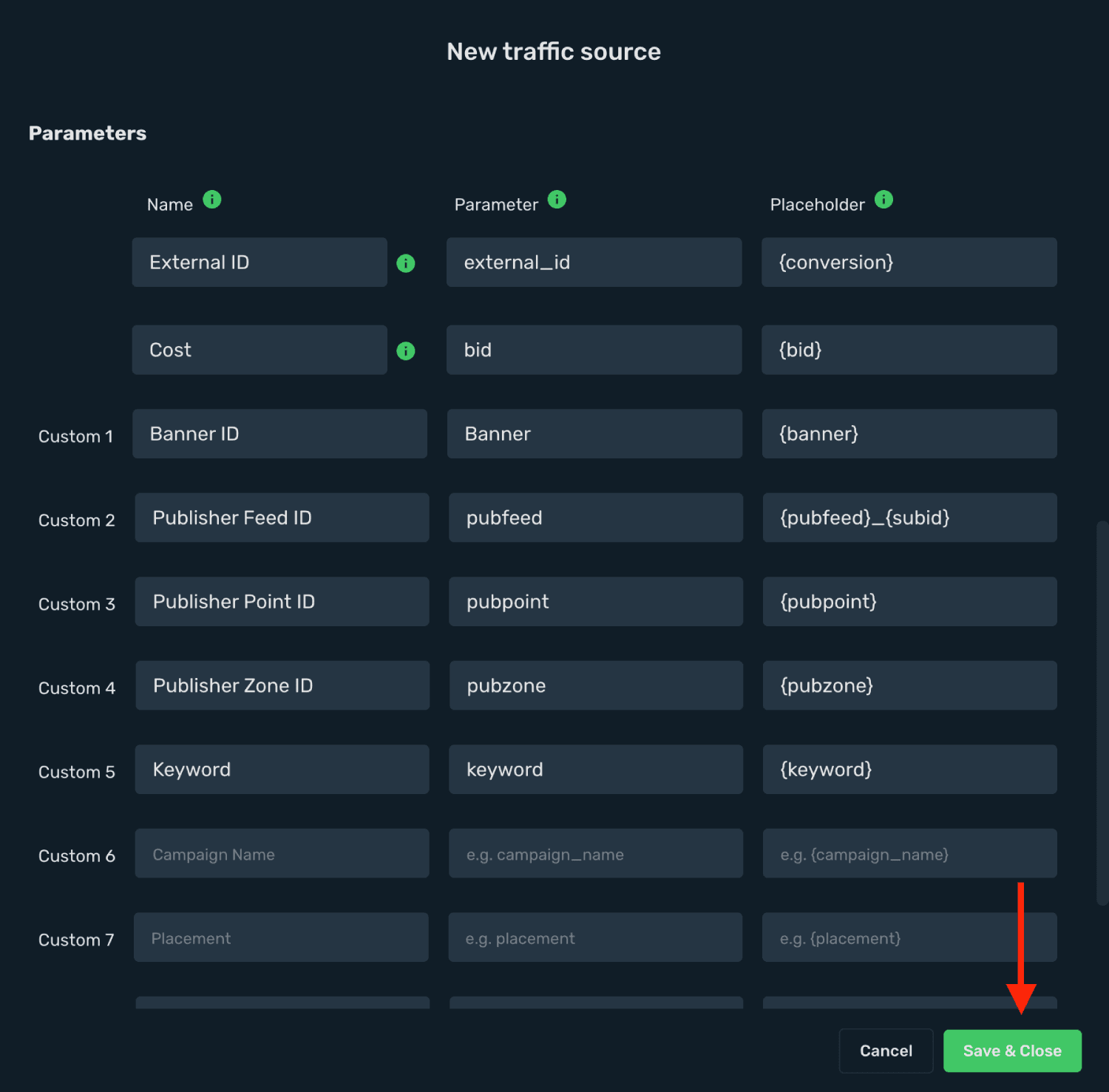Viewport: 1109px width, 1092px height.
Task: Focus the {pubfeed}_{subid} placeholder field
Action: tap(909, 518)
